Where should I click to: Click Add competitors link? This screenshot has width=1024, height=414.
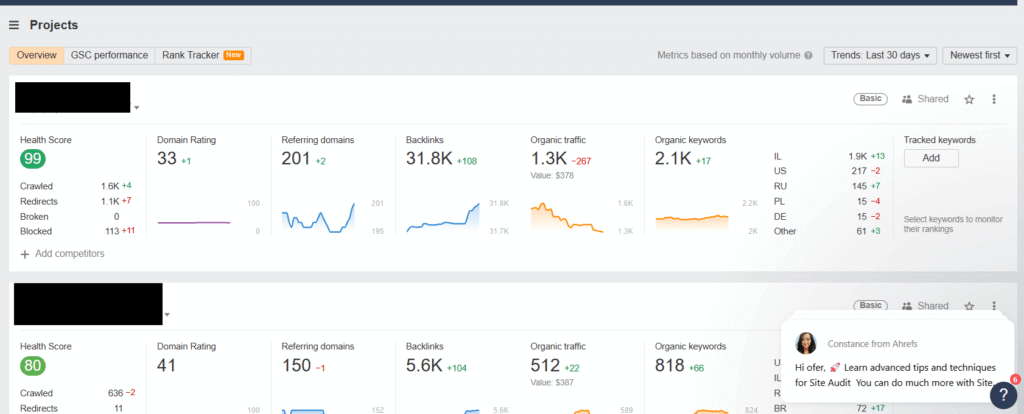[x=63, y=254]
